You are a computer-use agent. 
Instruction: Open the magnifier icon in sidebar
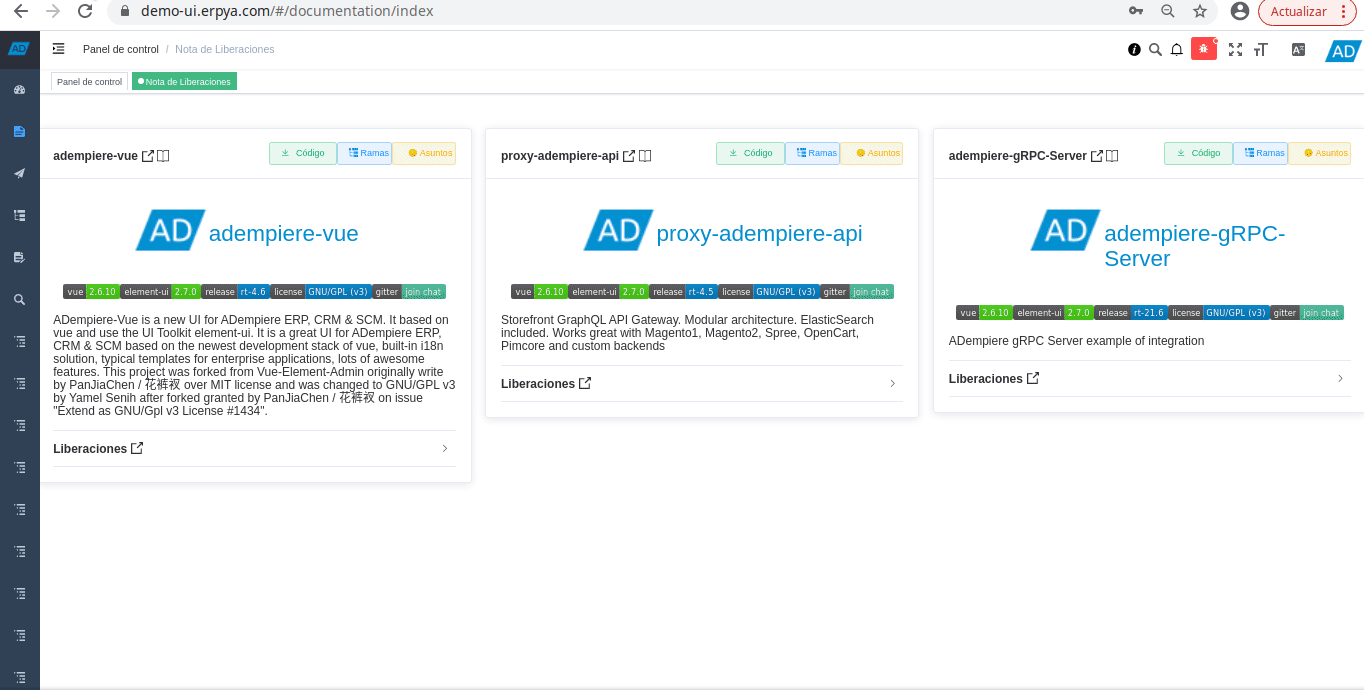click(19, 299)
